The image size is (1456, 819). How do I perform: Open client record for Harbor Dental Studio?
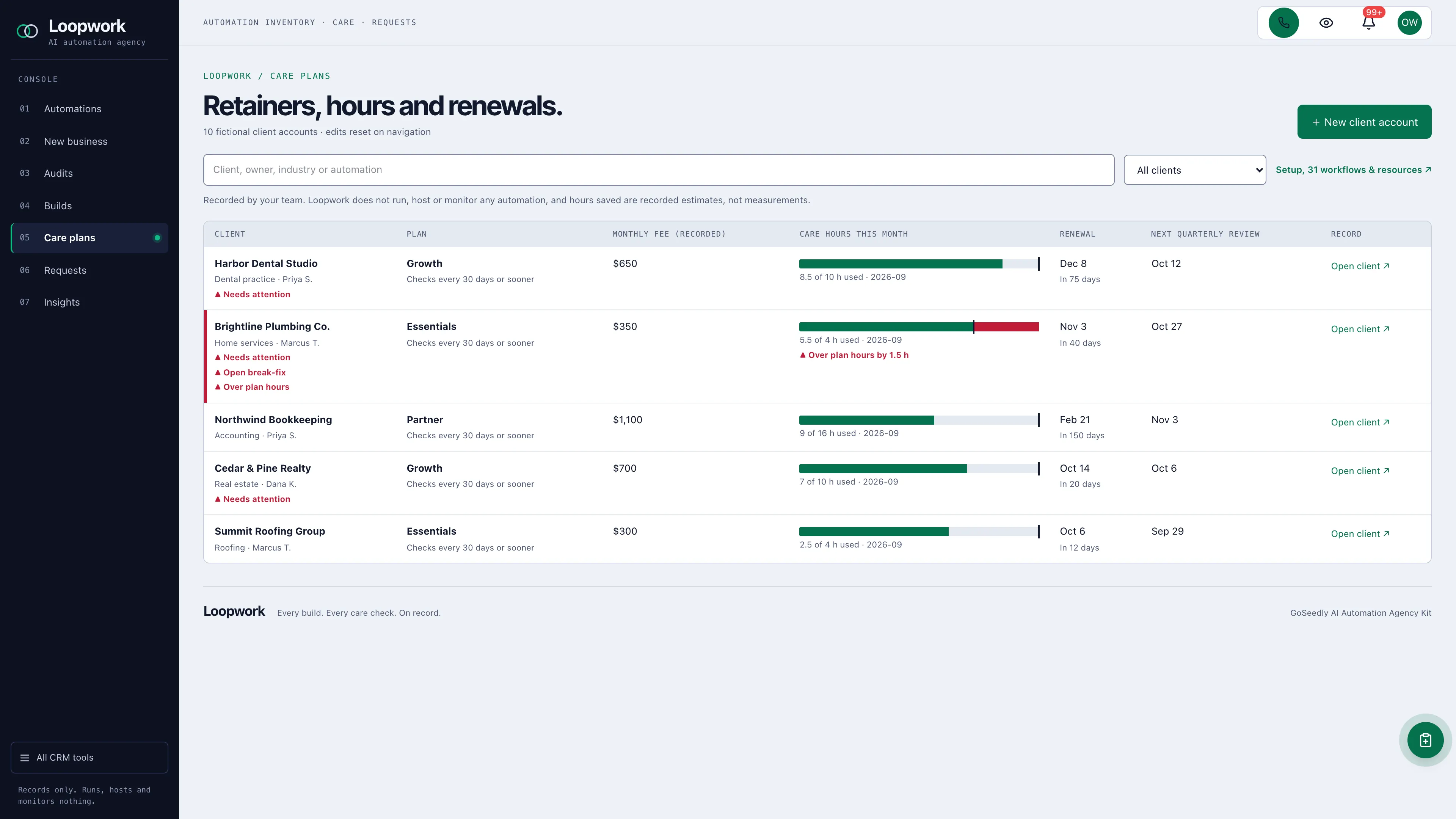click(1360, 266)
